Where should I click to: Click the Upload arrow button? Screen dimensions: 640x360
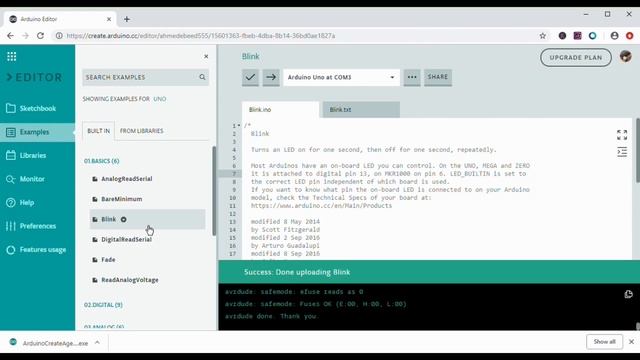tap(271, 77)
